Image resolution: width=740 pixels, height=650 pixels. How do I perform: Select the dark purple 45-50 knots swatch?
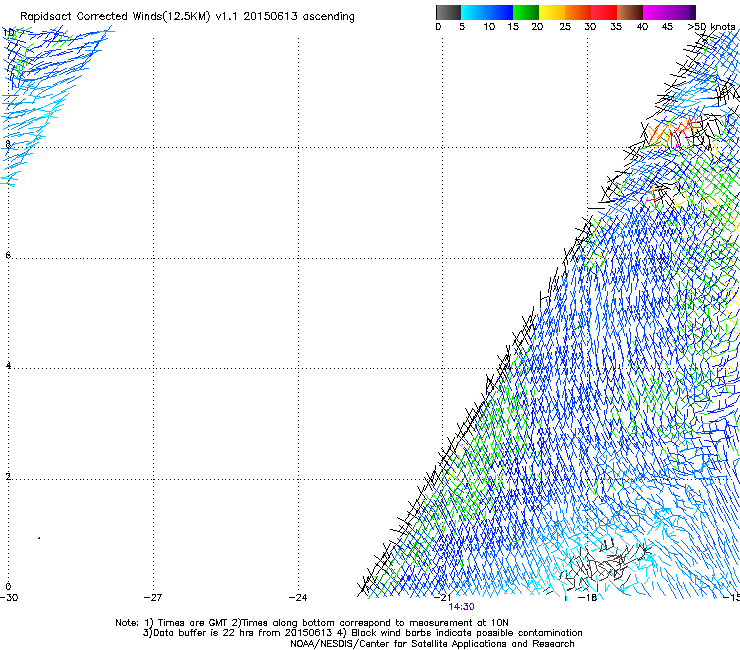pyautogui.click(x=682, y=12)
